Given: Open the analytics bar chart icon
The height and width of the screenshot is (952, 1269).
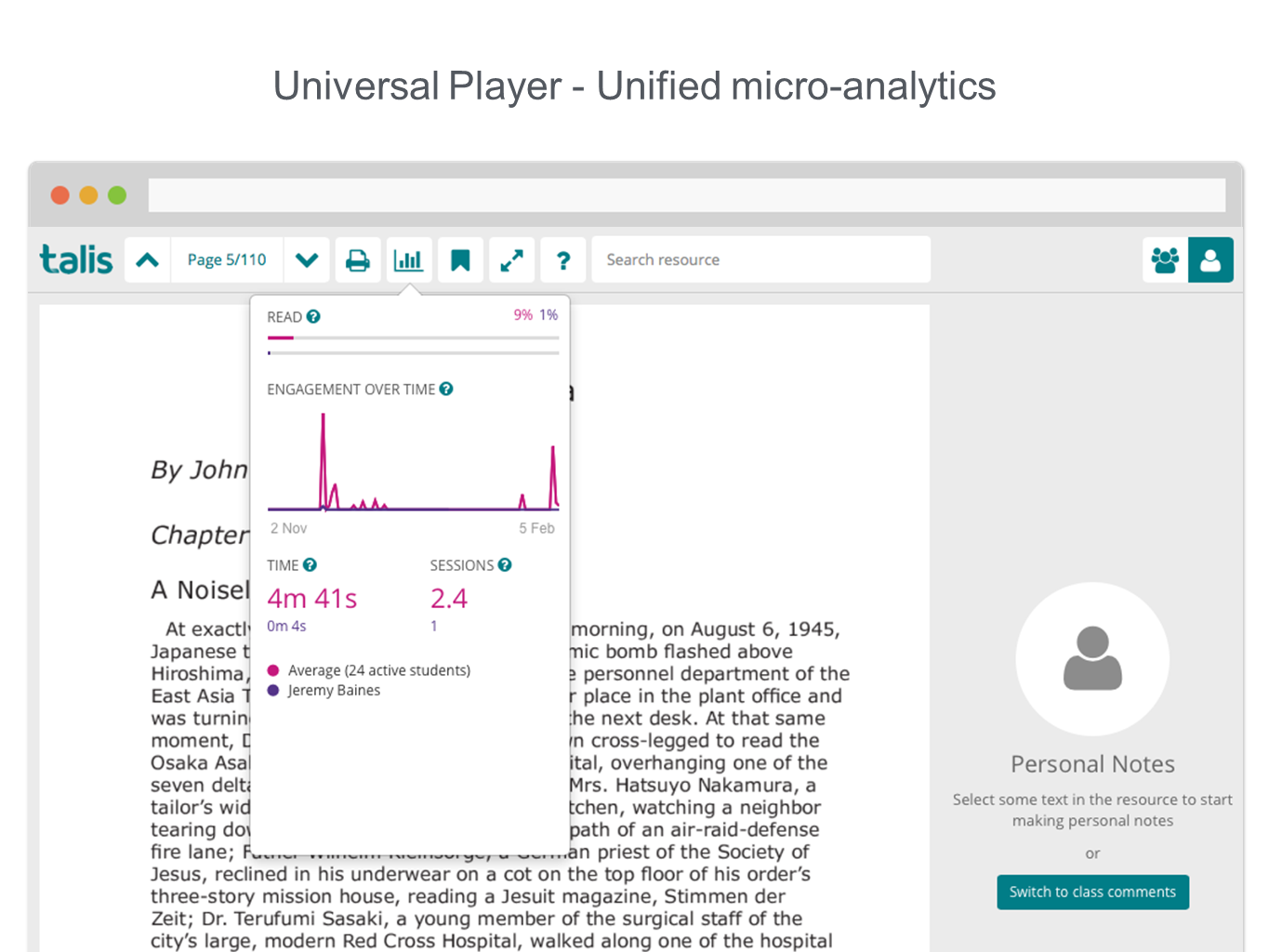Looking at the screenshot, I should point(408,260).
